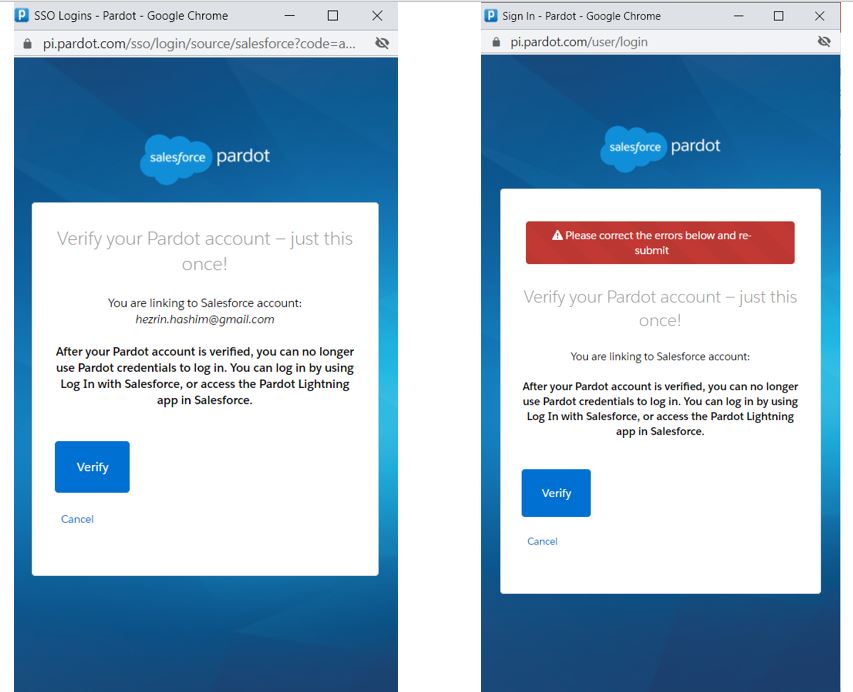
Task: Click 'You are linking to Salesforce account:' in Sign In window
Action: 660,356
